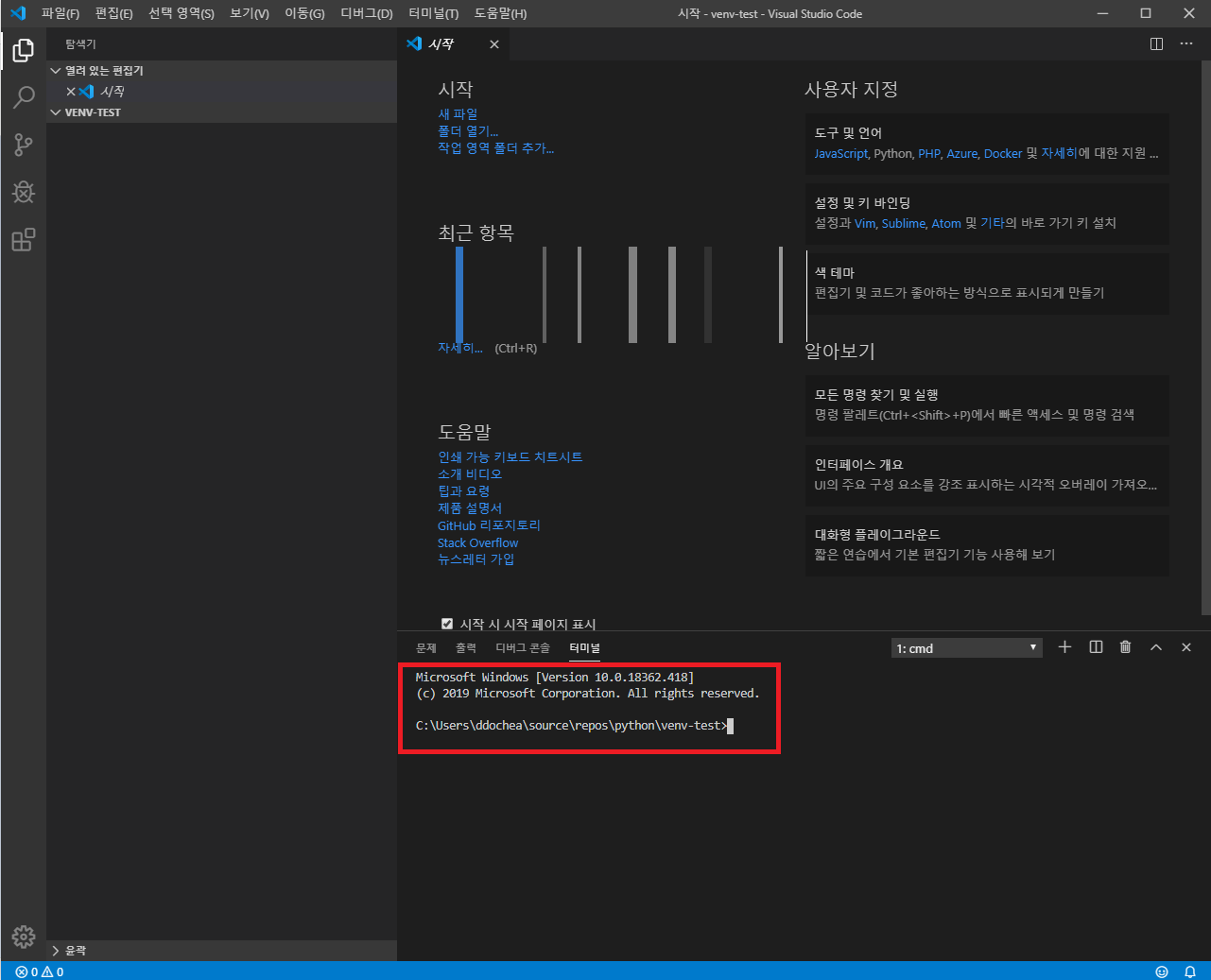This screenshot has height=980, width=1211.
Task: Open the 보기(V) menu
Action: click(x=250, y=13)
